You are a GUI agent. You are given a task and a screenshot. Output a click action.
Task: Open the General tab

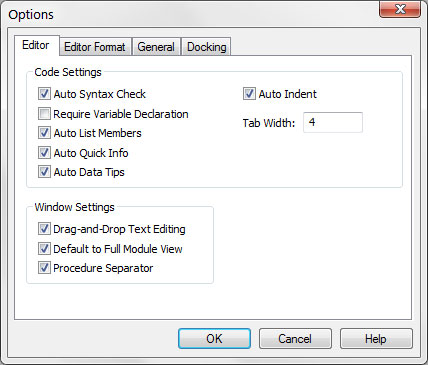coord(156,47)
